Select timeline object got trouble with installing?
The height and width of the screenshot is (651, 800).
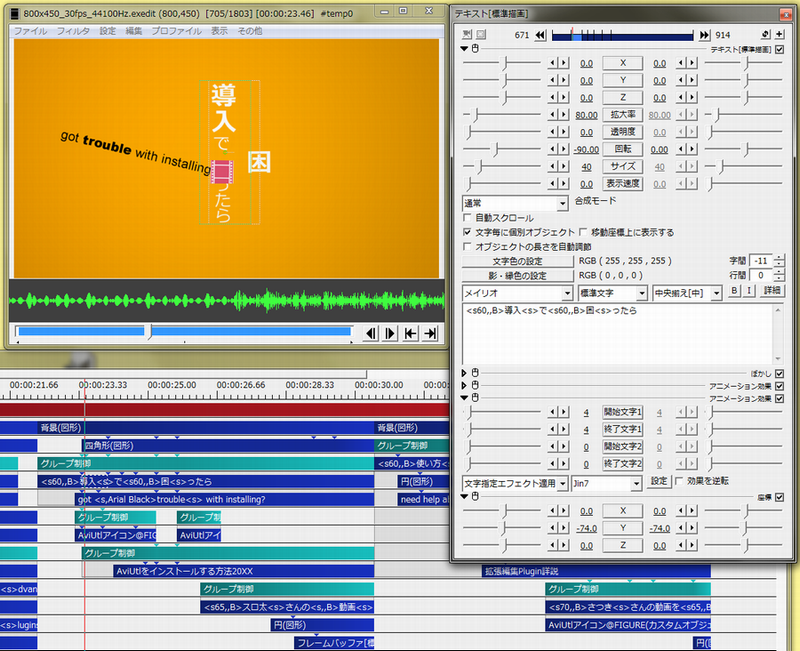[x=224, y=499]
